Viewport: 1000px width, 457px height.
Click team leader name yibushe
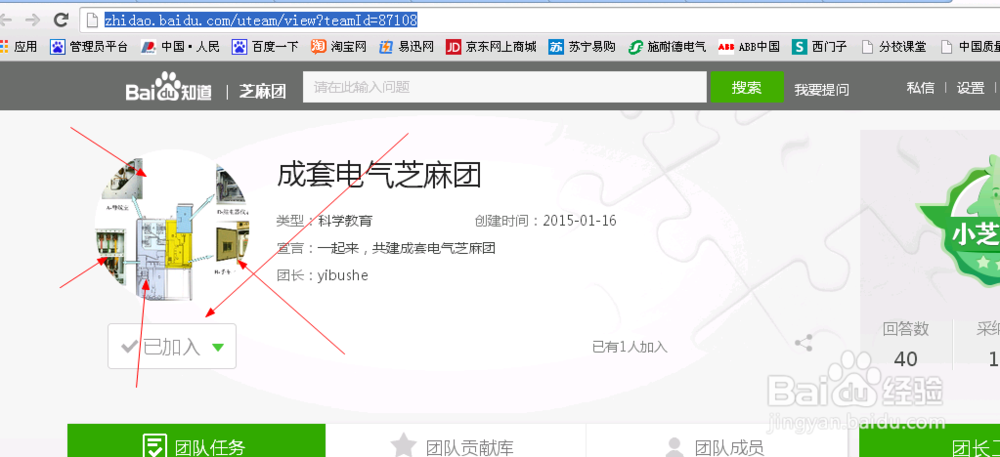[x=342, y=275]
